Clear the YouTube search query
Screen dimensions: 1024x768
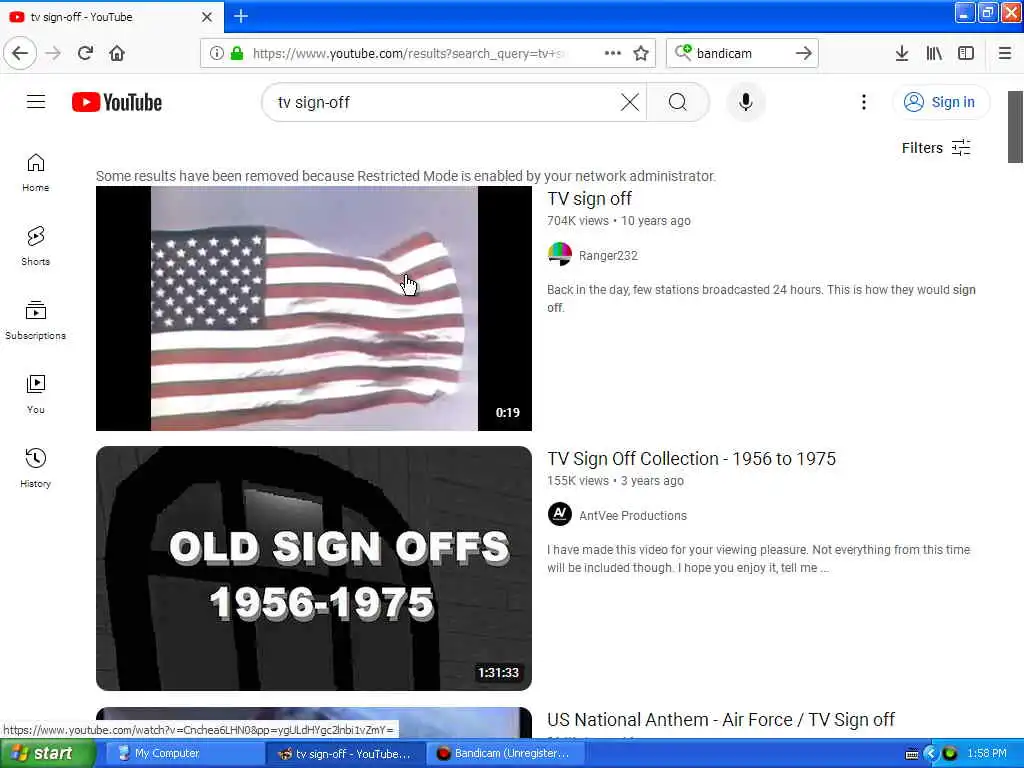tap(630, 102)
